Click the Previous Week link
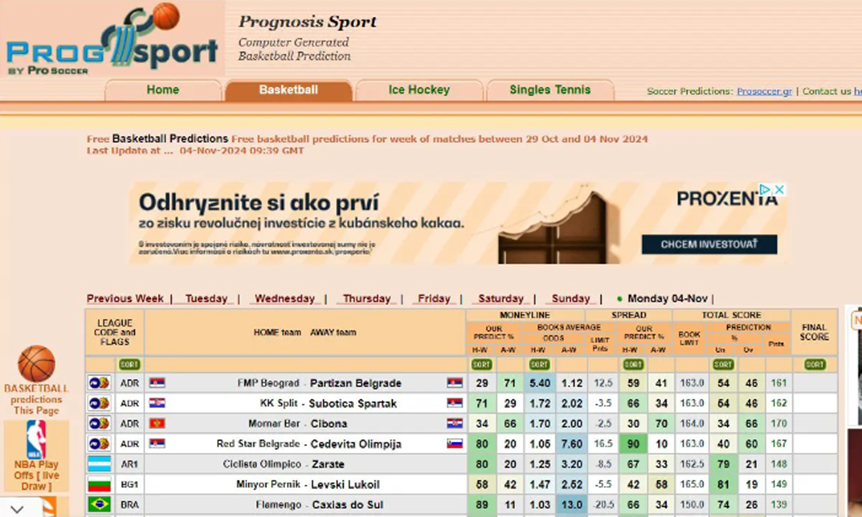Viewport: 862px width, 517px height. pyautogui.click(x=125, y=299)
